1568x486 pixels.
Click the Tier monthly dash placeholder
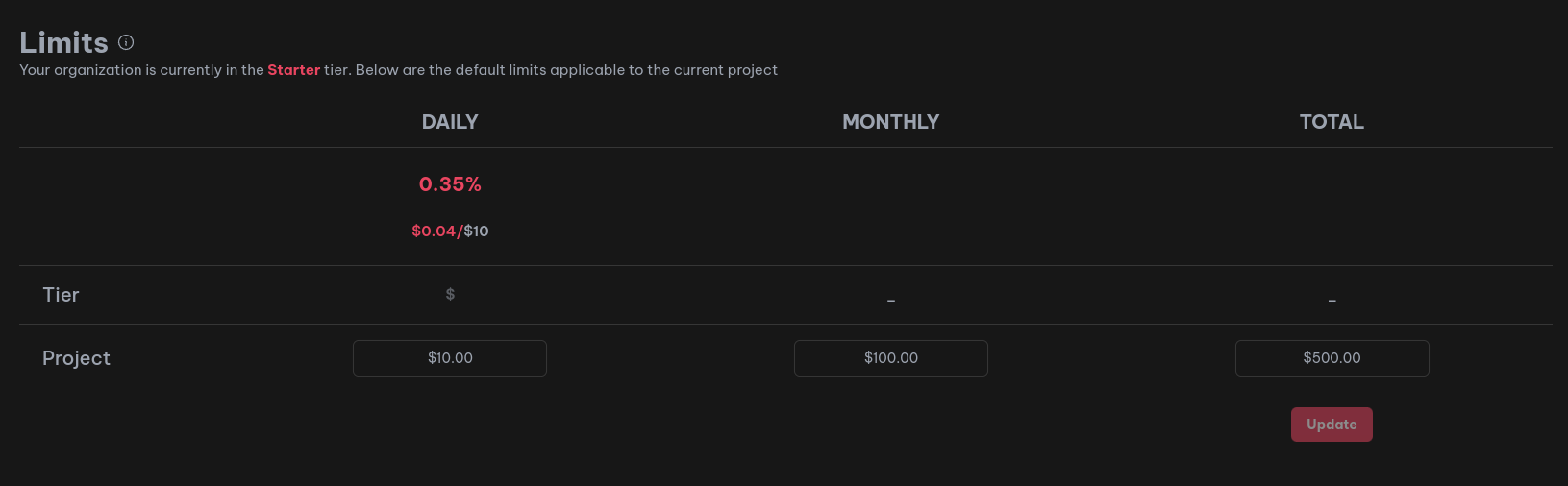click(891, 300)
